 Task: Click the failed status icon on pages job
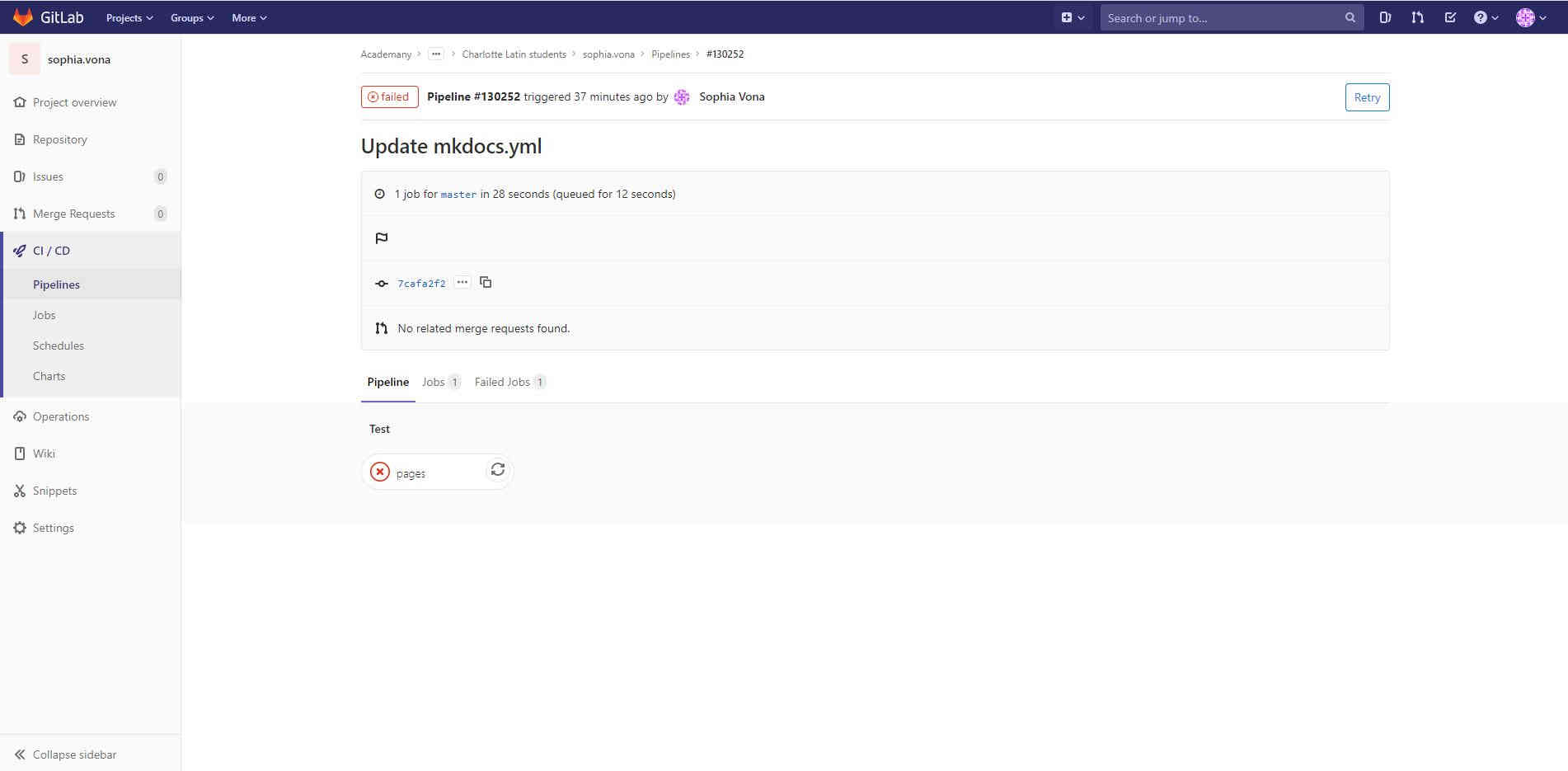[x=380, y=472]
